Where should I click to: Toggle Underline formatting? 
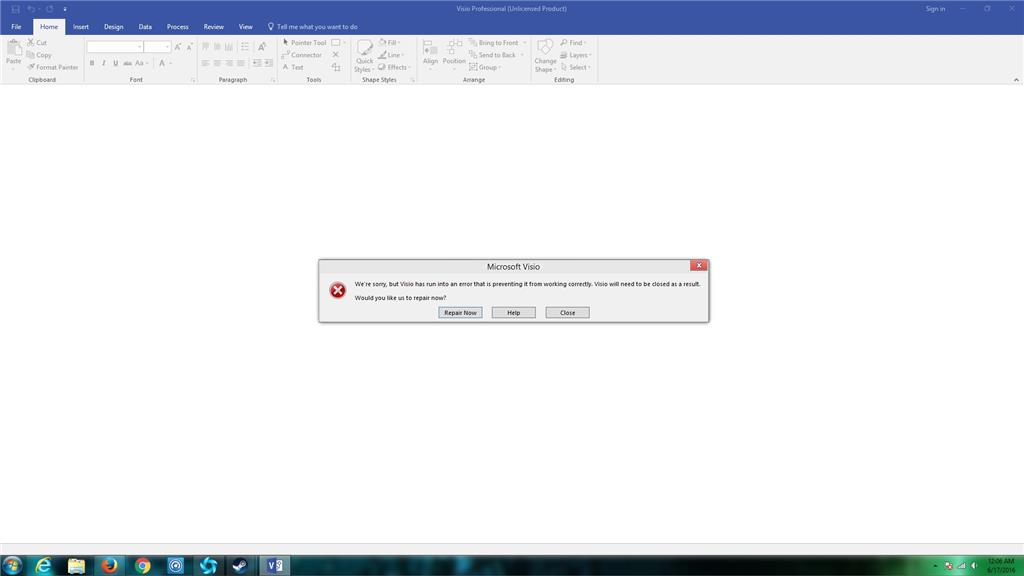(116, 63)
